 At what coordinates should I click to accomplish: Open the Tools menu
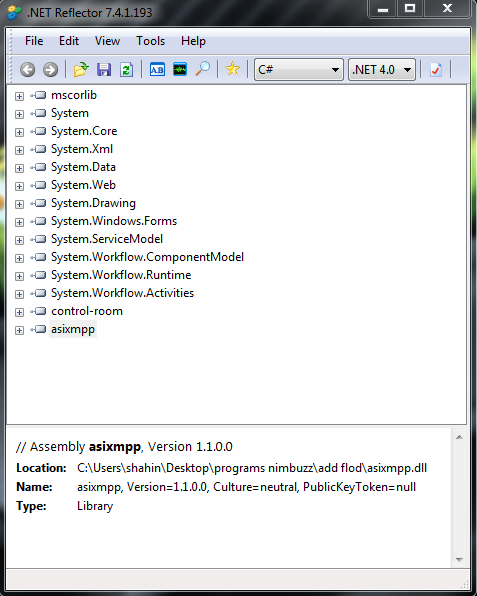(151, 41)
